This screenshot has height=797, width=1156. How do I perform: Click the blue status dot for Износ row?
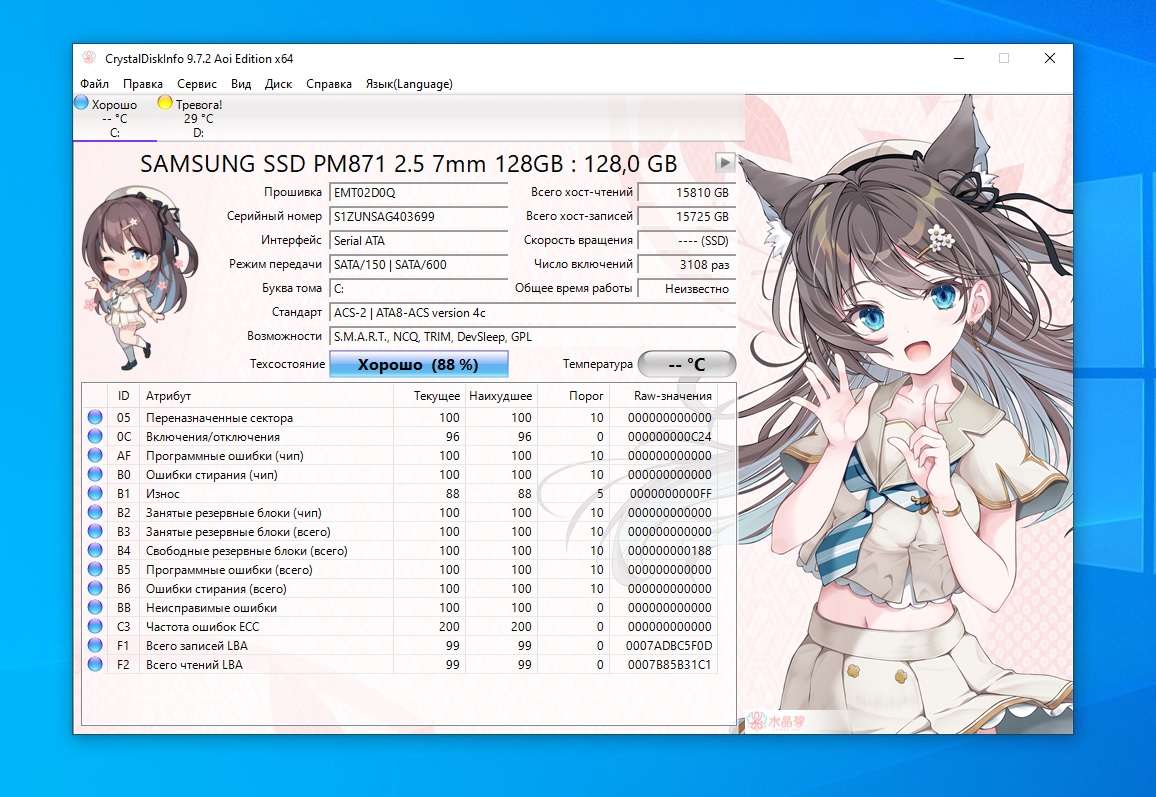point(95,494)
